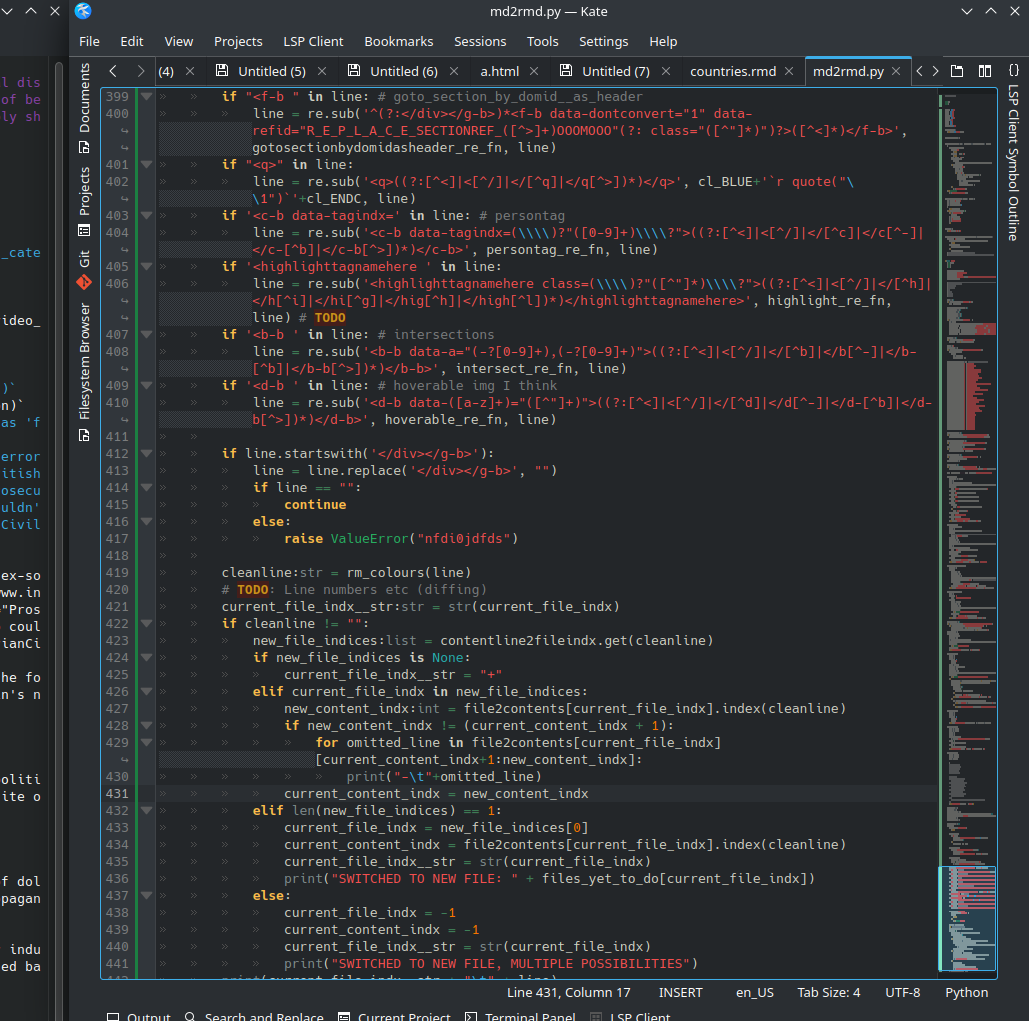Open the UTF-8 encoding selector
This screenshot has width=1029, height=1021.
click(902, 993)
